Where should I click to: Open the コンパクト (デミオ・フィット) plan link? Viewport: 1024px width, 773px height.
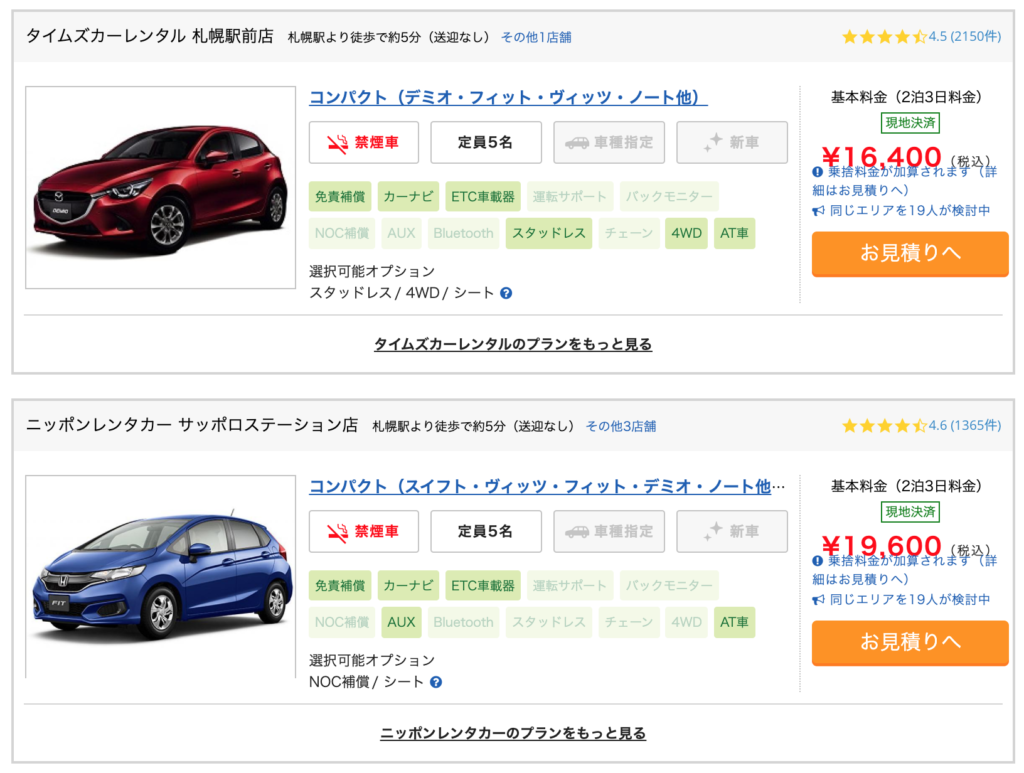(x=508, y=98)
